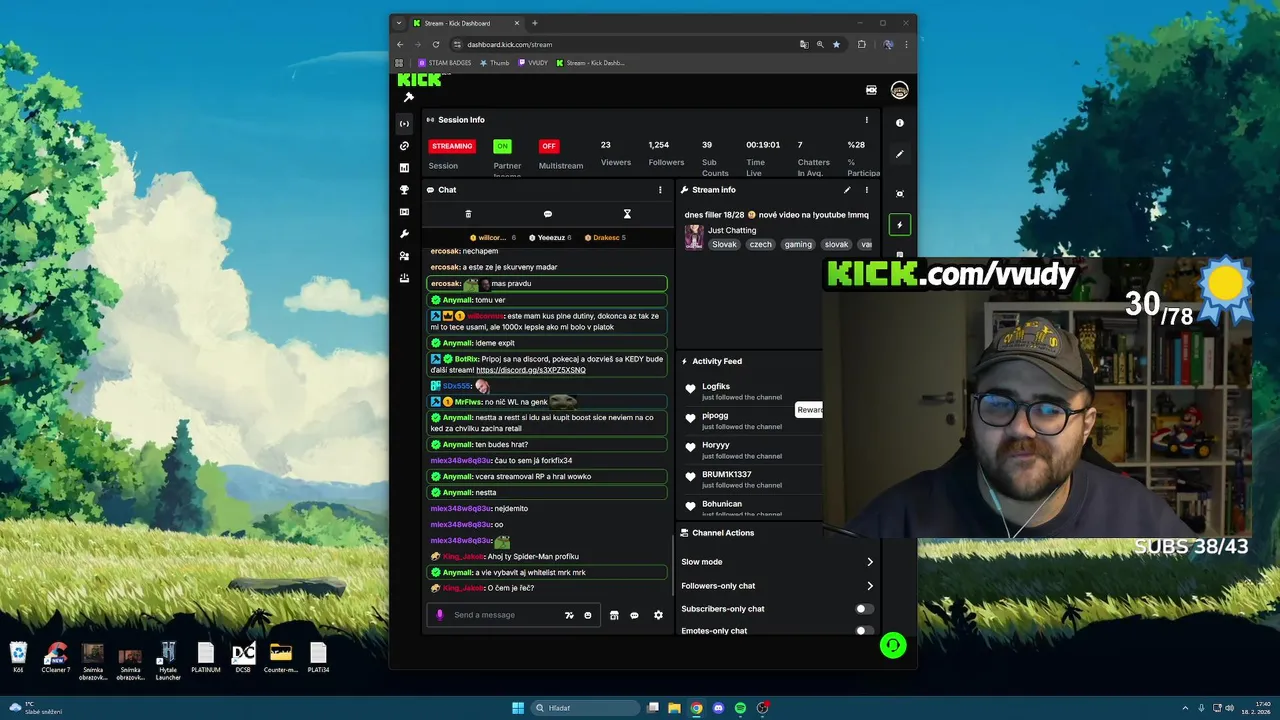
Task: Open the profile avatar in dashboard header
Action: pos(899,90)
